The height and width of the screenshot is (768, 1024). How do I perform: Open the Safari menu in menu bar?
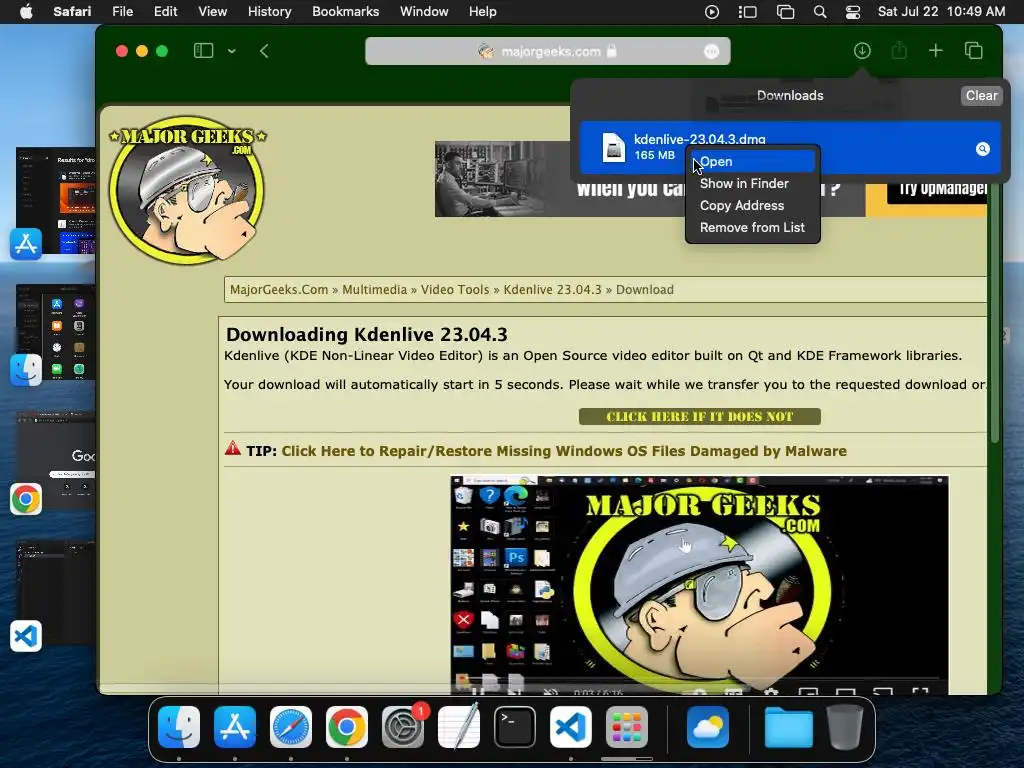[x=72, y=12]
